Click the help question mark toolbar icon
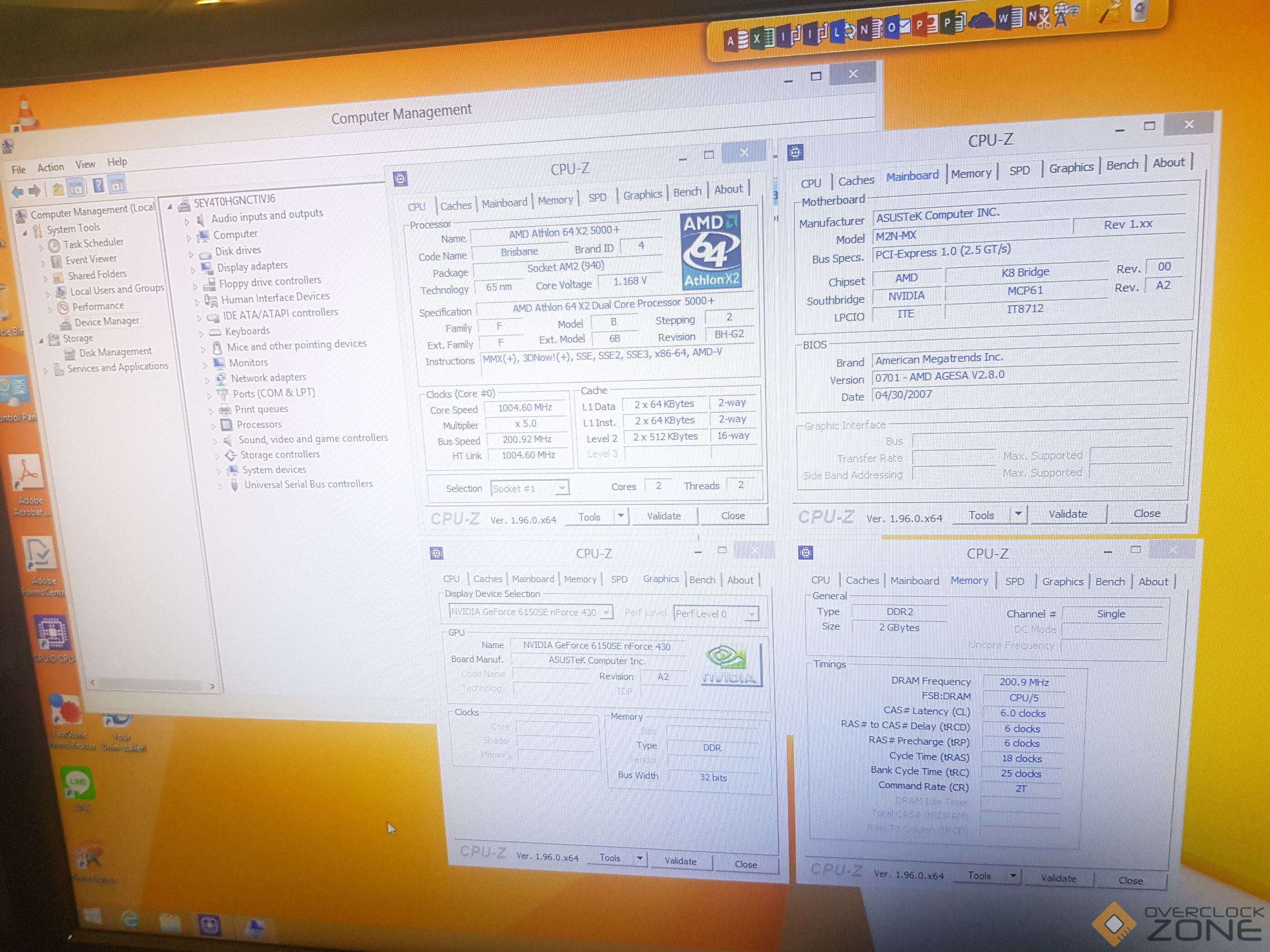Image resolution: width=1270 pixels, height=952 pixels. click(99, 186)
